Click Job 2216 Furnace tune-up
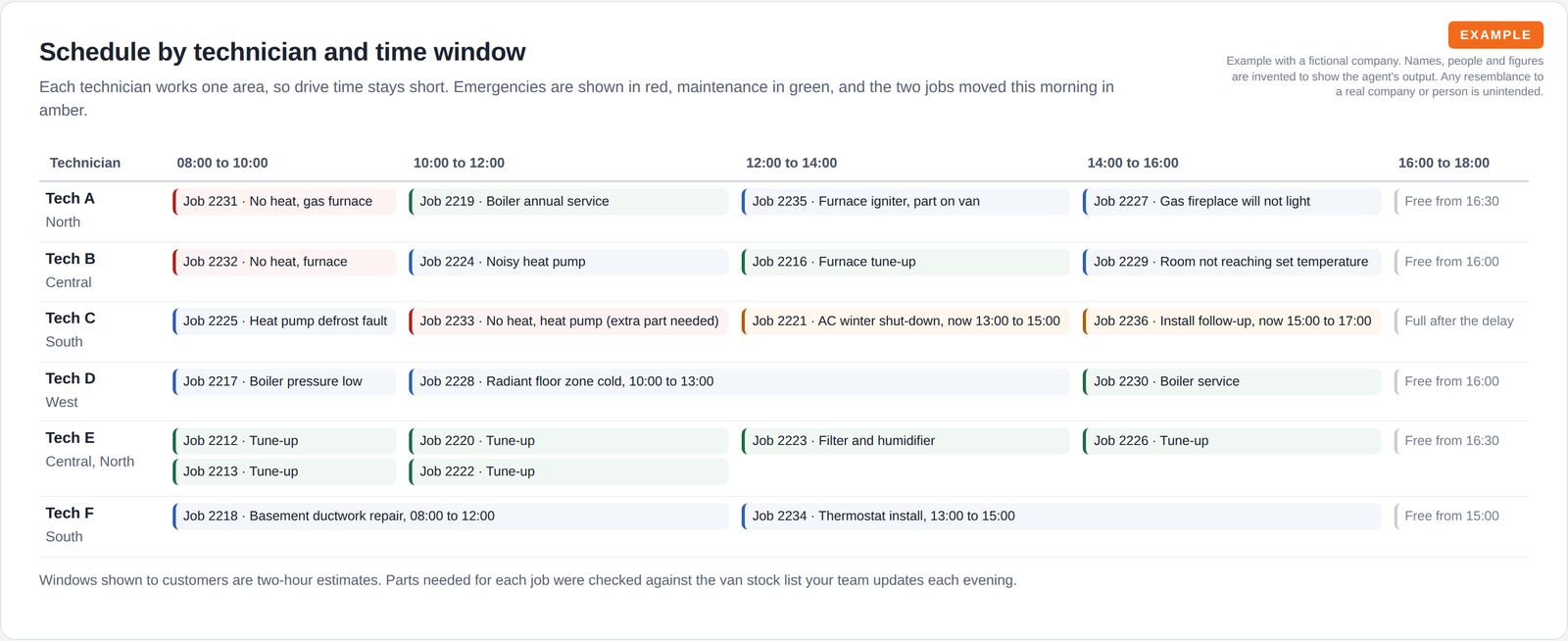1568x641 pixels. tap(906, 262)
